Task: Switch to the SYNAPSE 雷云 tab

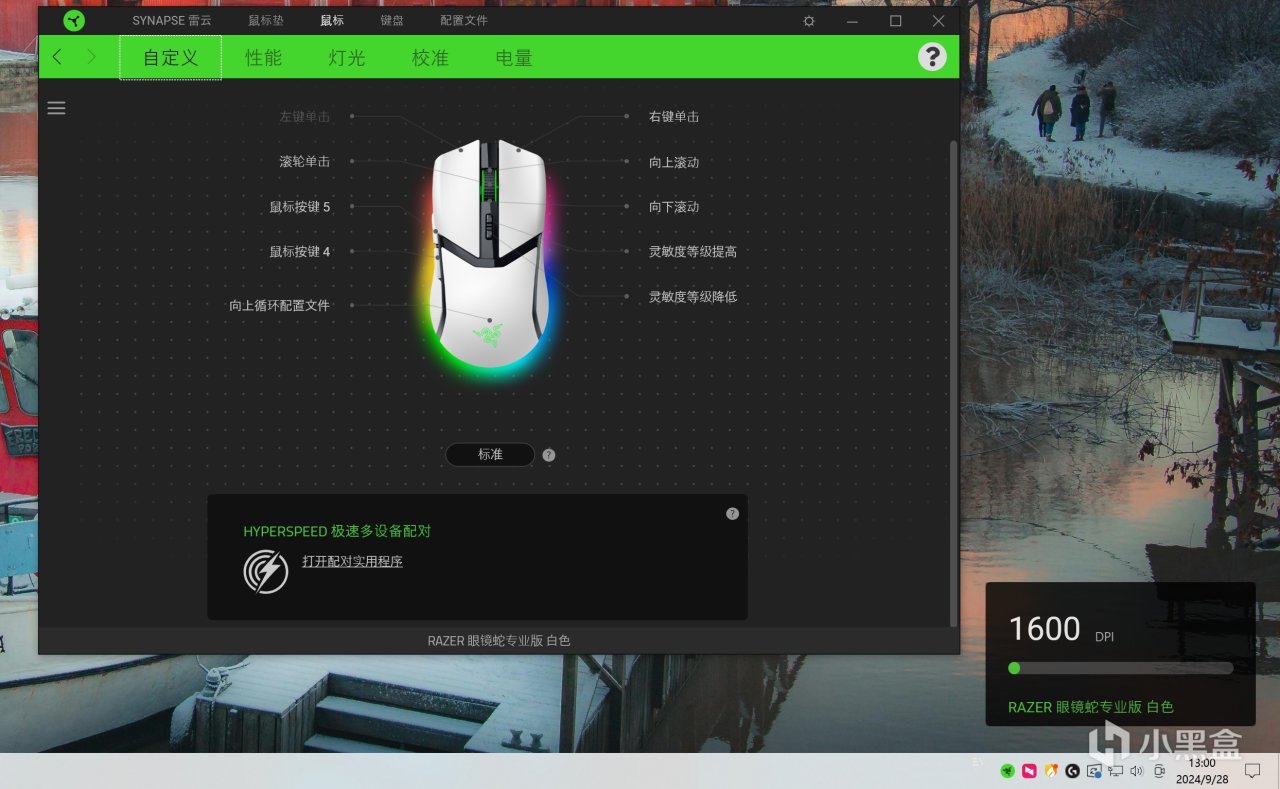Action: click(172, 21)
